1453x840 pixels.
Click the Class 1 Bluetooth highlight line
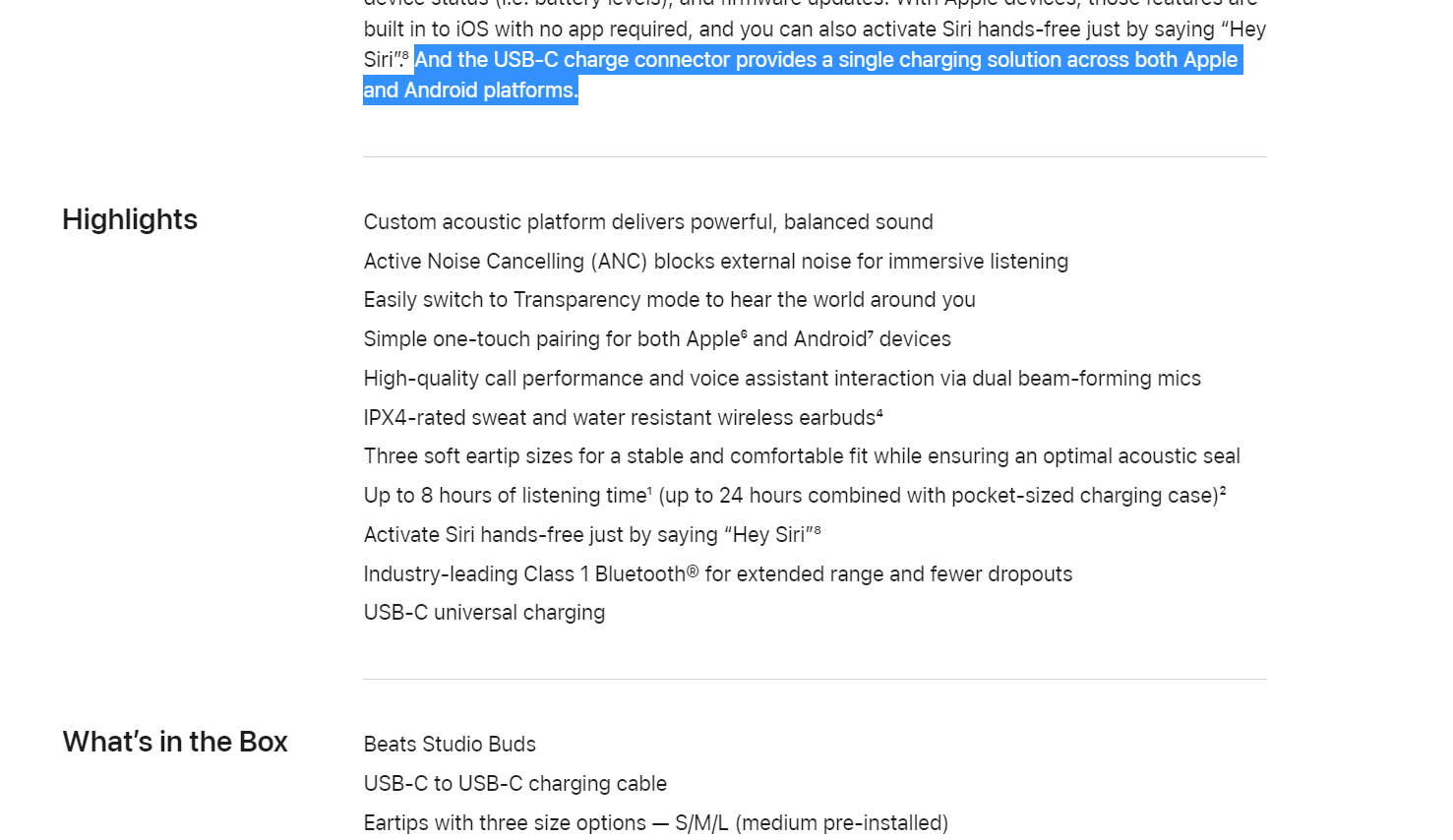(x=718, y=574)
